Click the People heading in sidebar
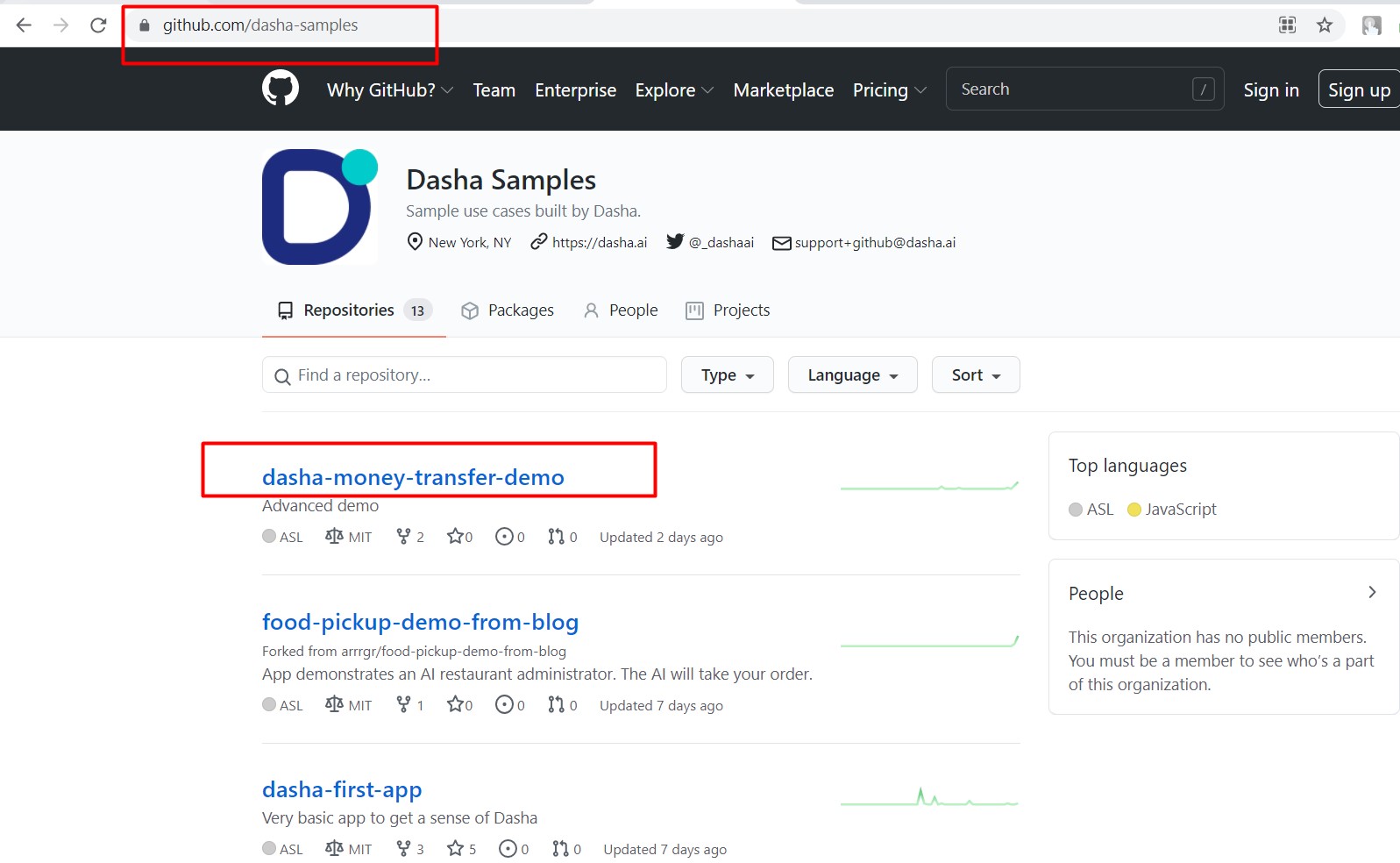The height and width of the screenshot is (863, 1400). (x=1096, y=594)
